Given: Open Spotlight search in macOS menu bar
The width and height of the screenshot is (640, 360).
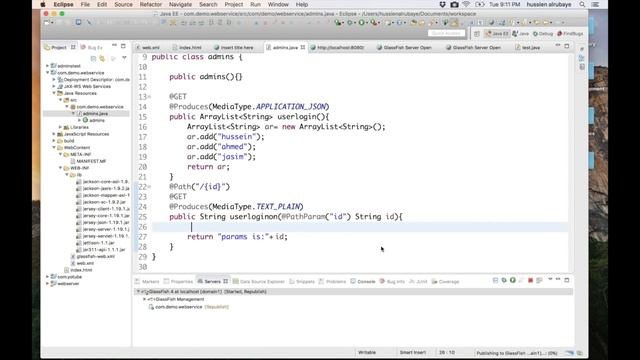Looking at the screenshot, I should coord(582,4).
